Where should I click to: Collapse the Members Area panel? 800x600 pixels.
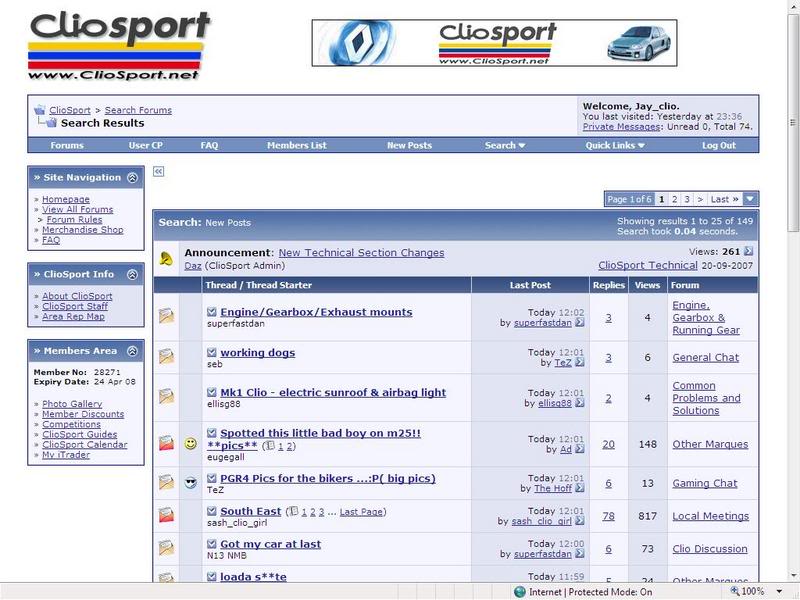click(132, 351)
